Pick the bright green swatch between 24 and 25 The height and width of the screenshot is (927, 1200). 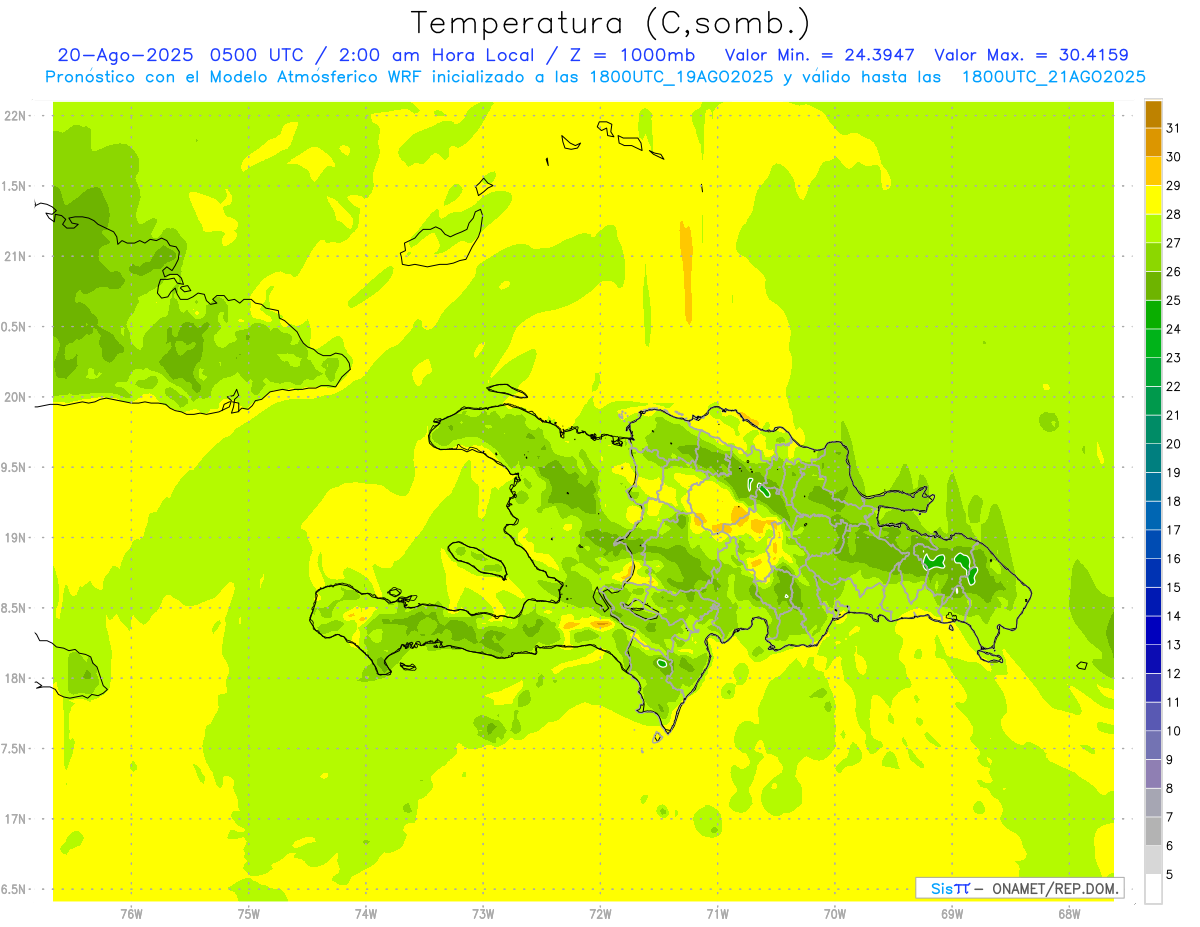tap(1153, 314)
